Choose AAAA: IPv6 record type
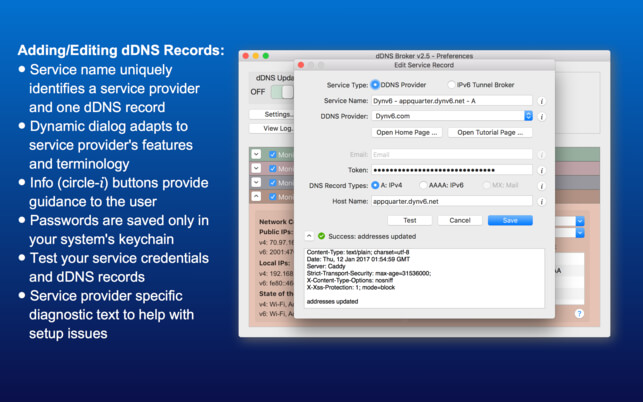The width and height of the screenshot is (643, 402). point(423,185)
